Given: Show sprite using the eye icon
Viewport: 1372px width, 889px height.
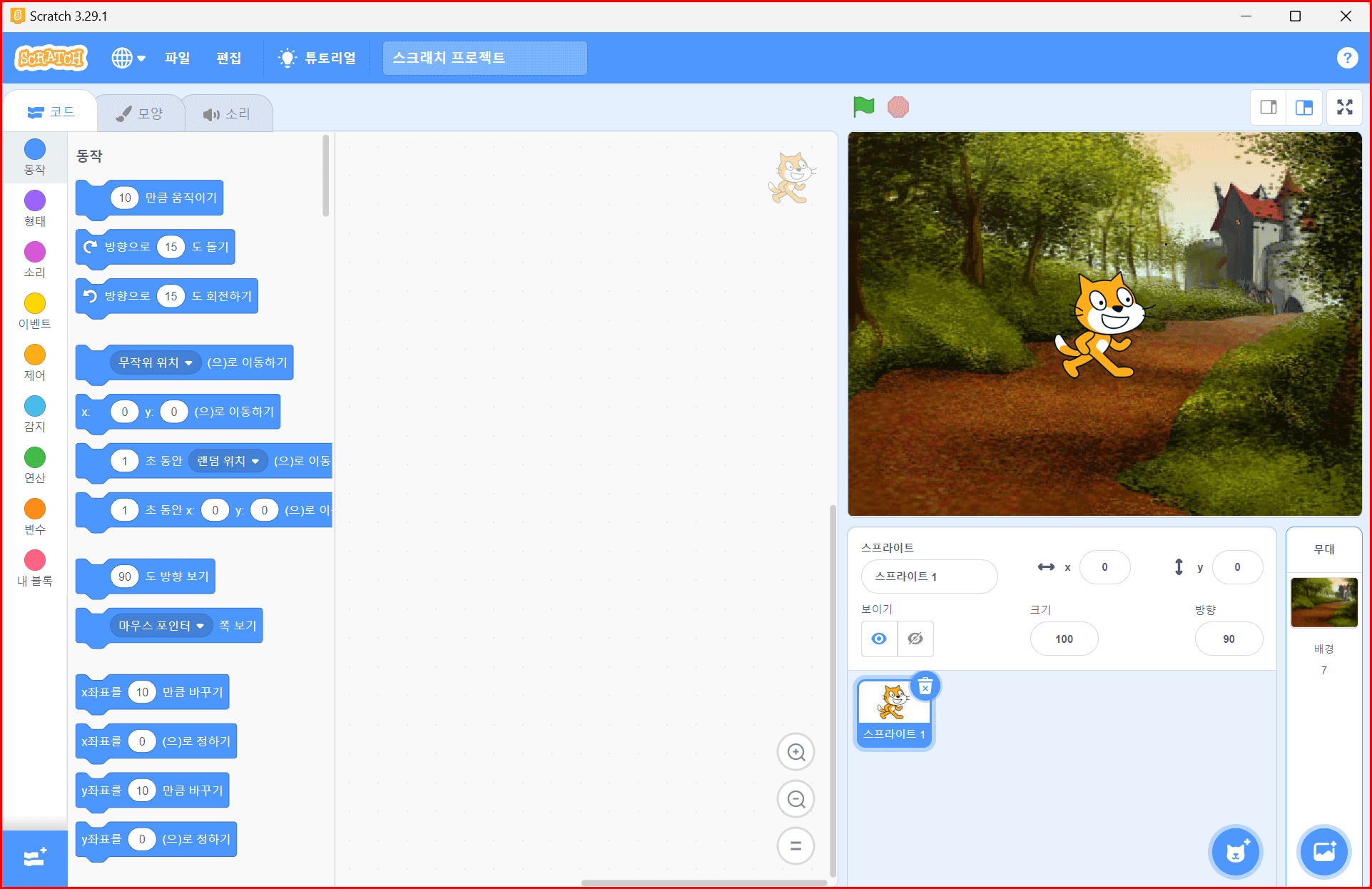Looking at the screenshot, I should [879, 639].
